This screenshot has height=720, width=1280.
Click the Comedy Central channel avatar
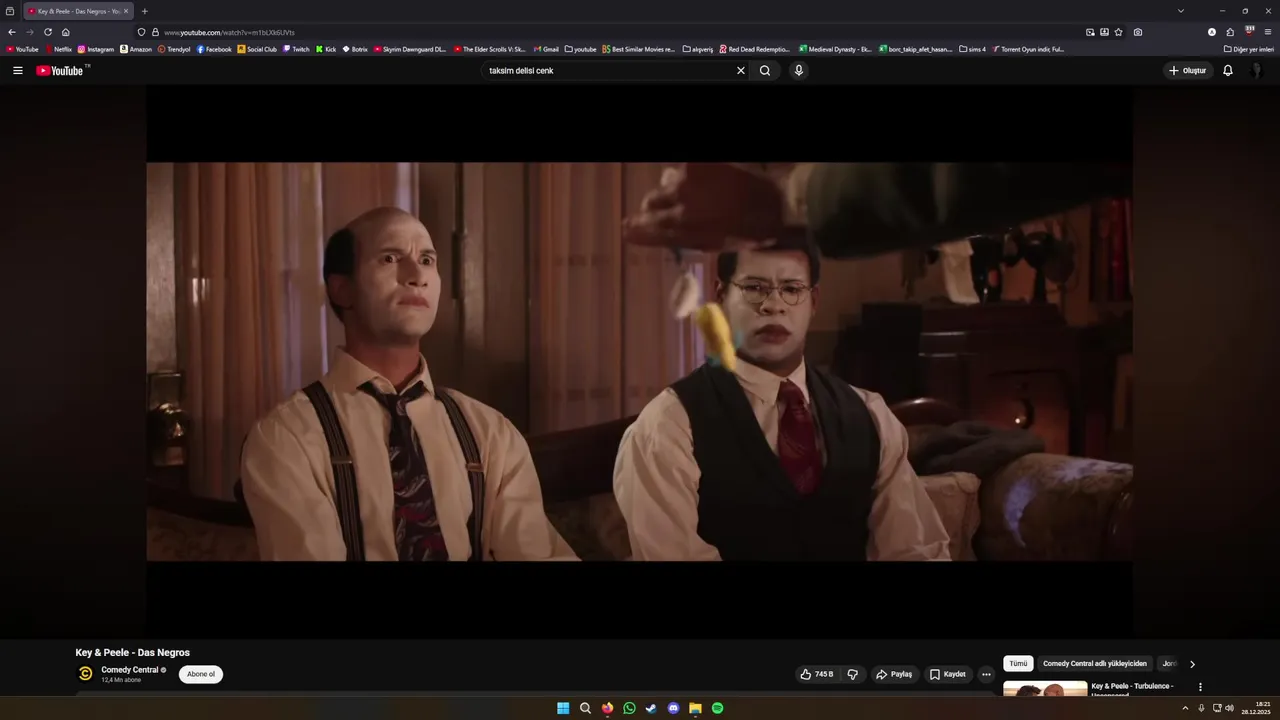[x=85, y=673]
